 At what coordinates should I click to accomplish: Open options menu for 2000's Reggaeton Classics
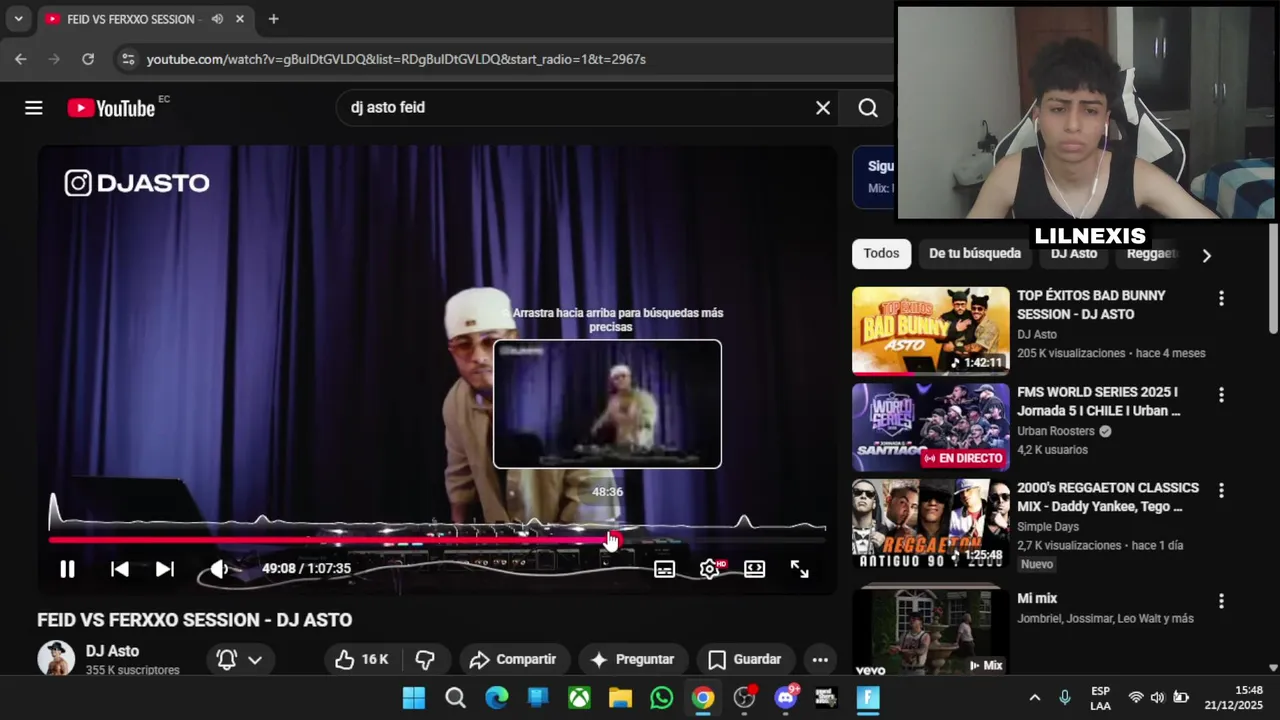(x=1221, y=491)
